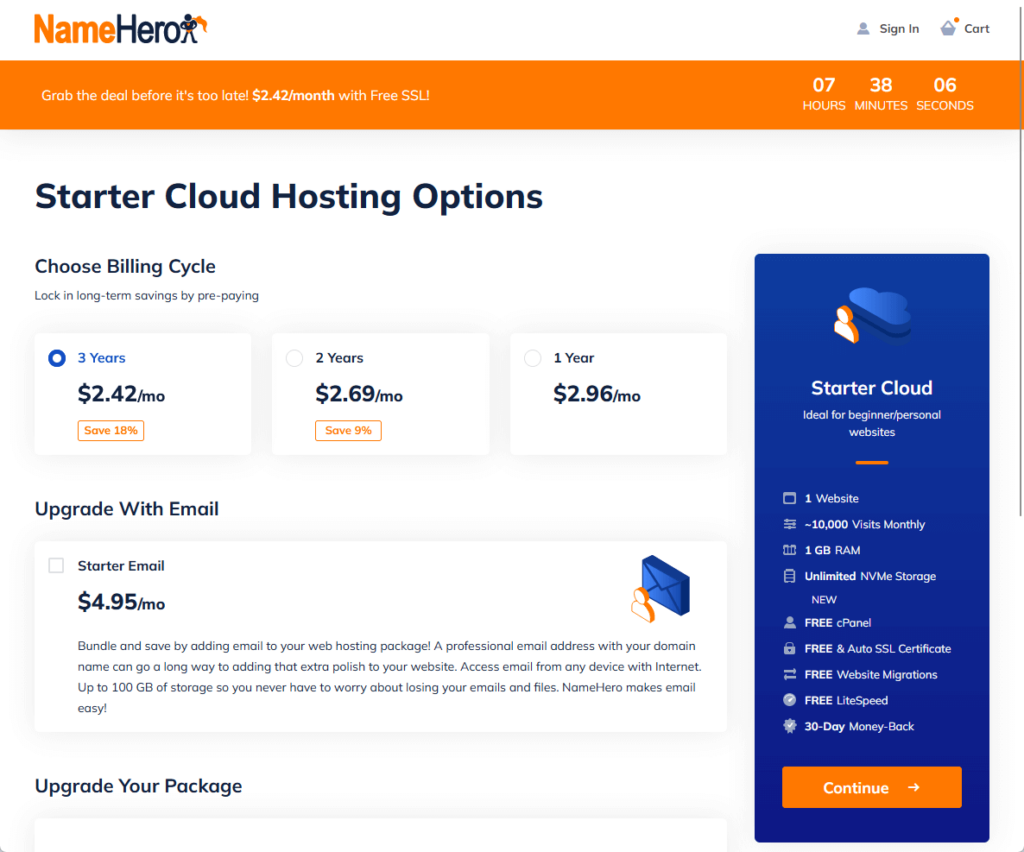Click the Starter Email label
This screenshot has height=852, width=1024.
pos(121,566)
